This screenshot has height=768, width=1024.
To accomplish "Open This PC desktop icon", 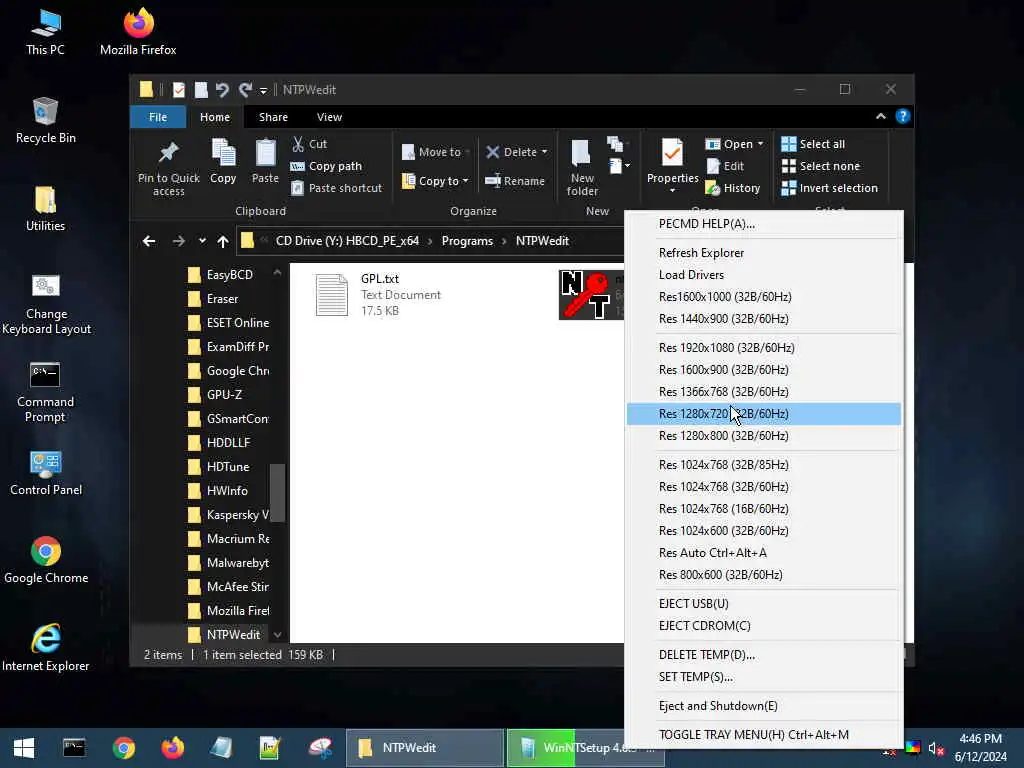I will coord(45,31).
